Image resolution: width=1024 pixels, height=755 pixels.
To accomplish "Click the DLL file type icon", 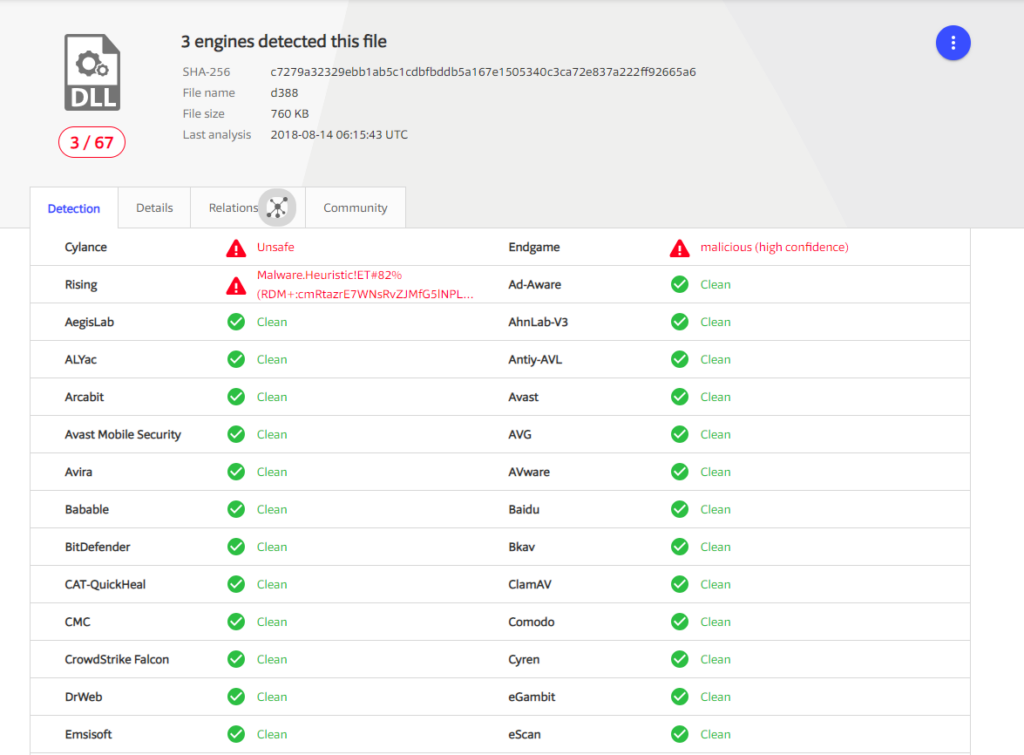I will coord(92,72).
